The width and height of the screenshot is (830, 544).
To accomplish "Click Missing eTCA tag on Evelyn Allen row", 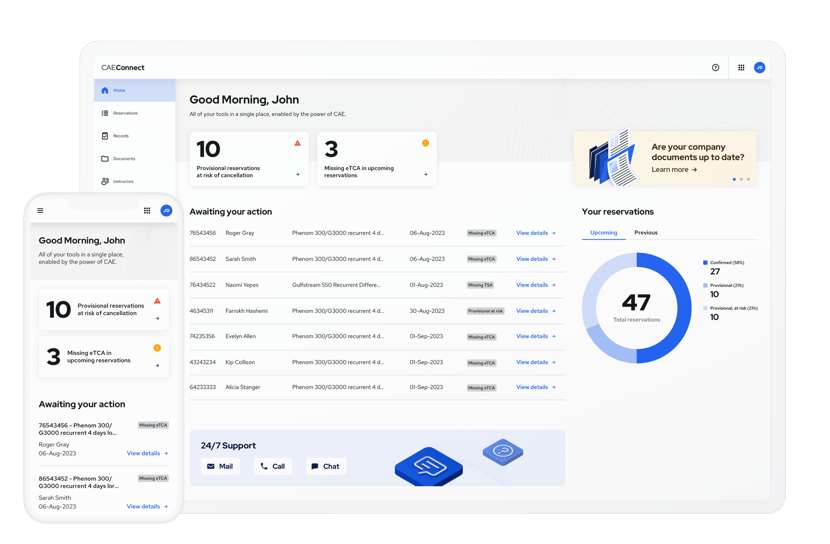I will click(481, 337).
